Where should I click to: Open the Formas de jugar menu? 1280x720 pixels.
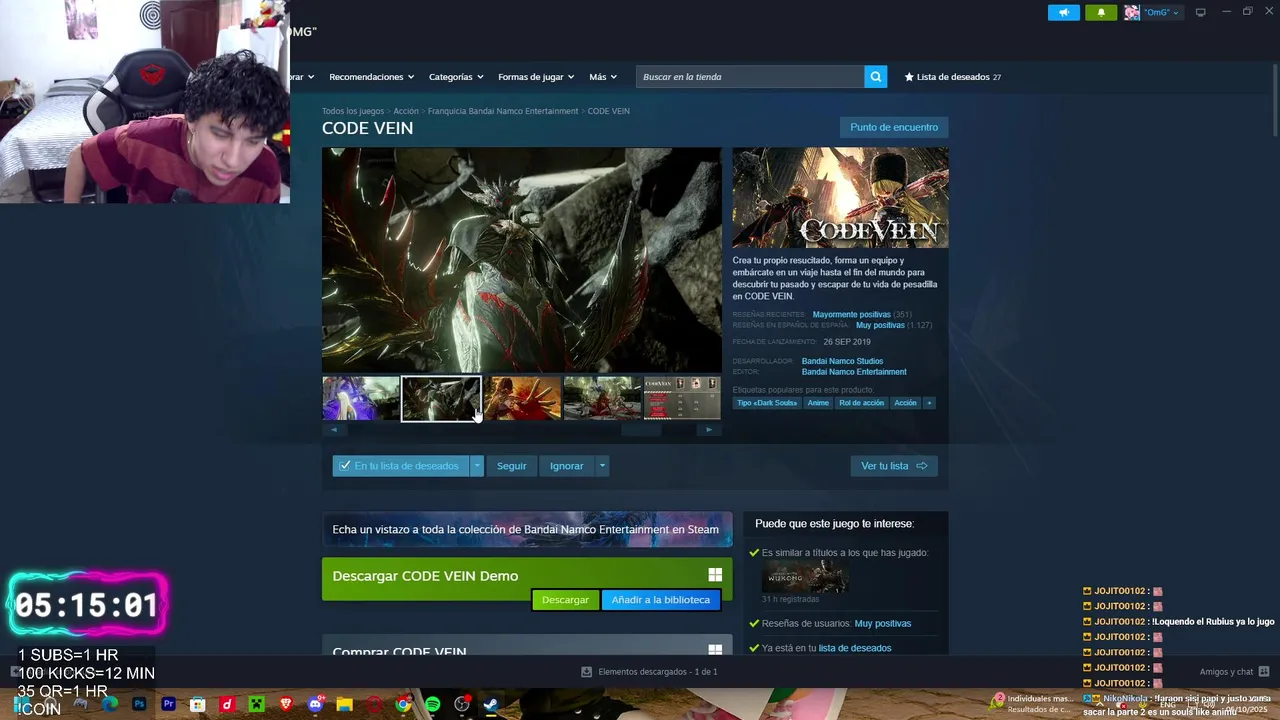click(x=536, y=77)
